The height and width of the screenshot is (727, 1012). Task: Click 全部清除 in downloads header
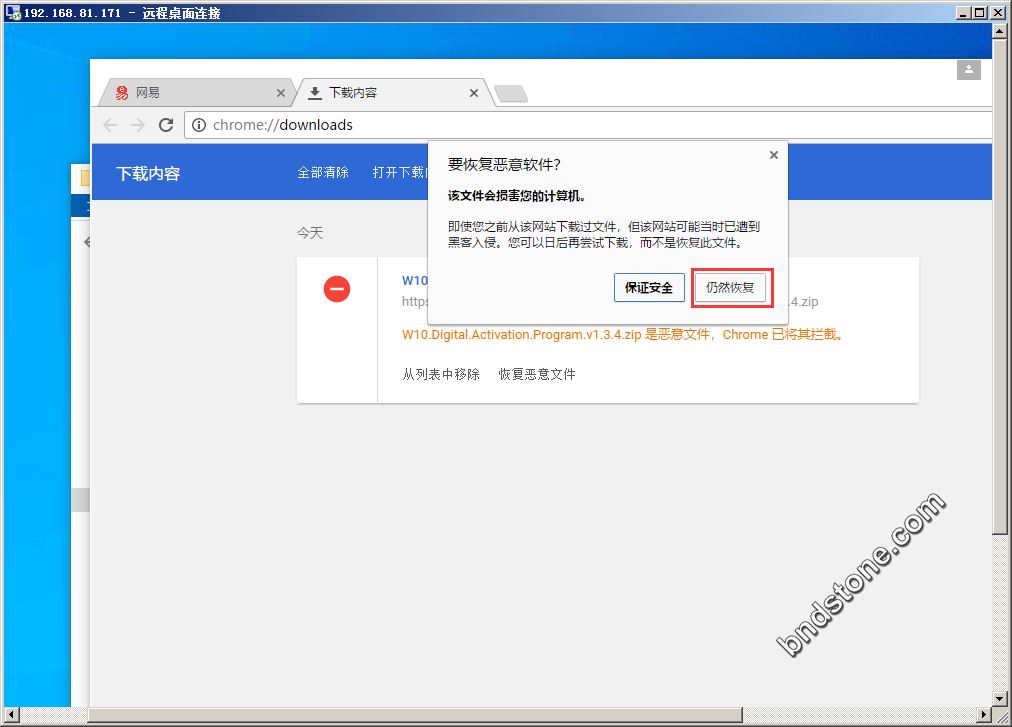click(323, 172)
